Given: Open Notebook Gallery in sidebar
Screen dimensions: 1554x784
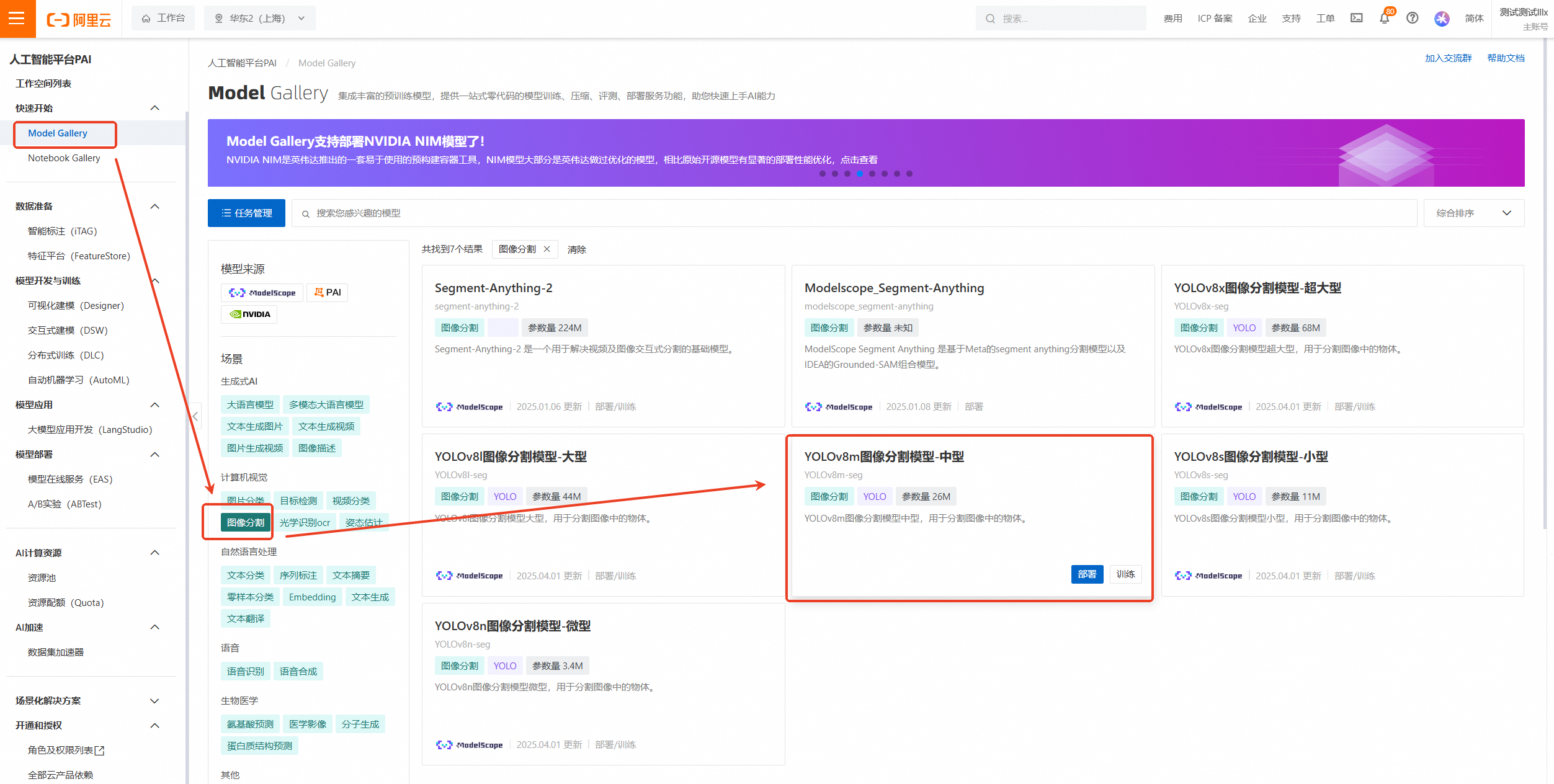Looking at the screenshot, I should click(x=64, y=158).
